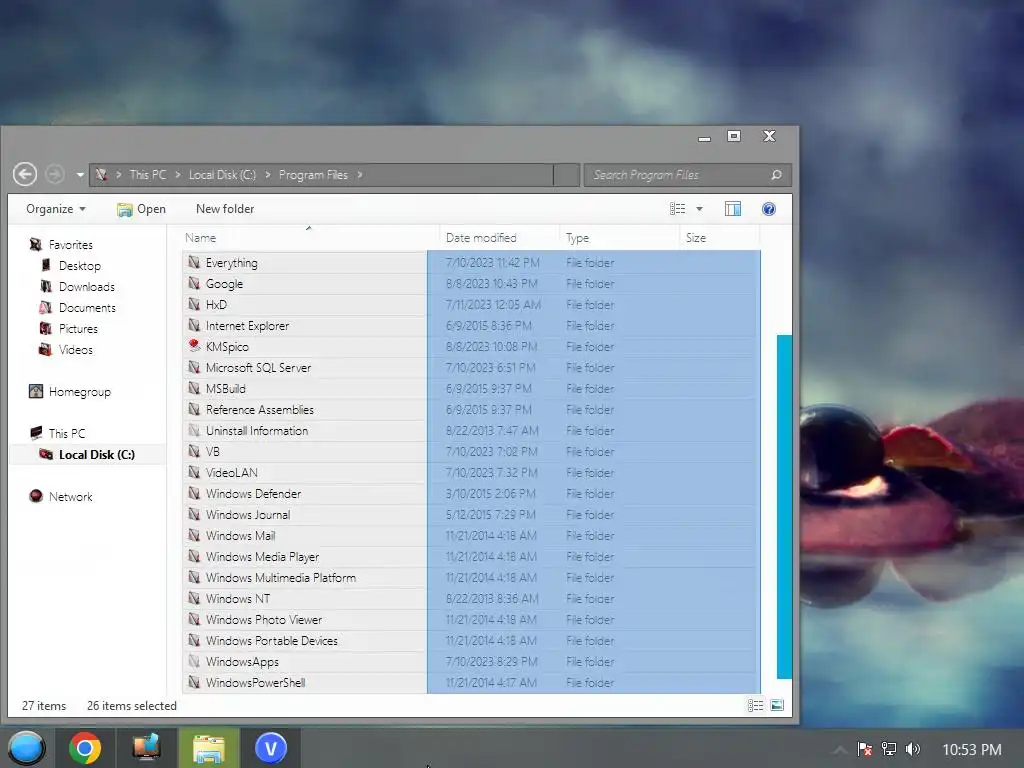Image resolution: width=1024 pixels, height=768 pixels.
Task: Click Program Files breadcrumb
Action: click(x=313, y=175)
